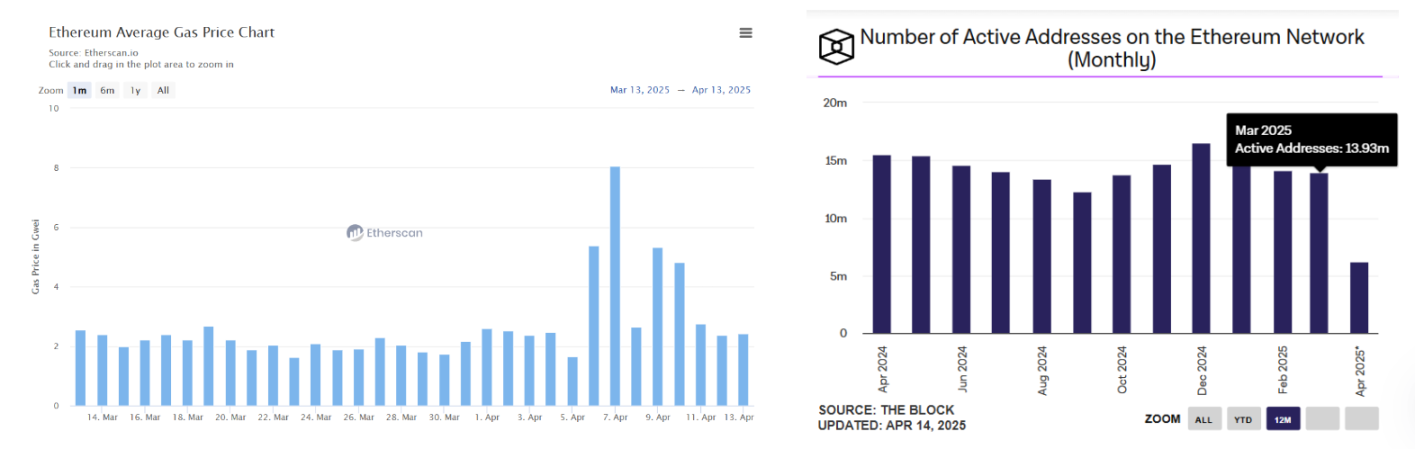Click the Apr 2024 active addresses bar

click(x=881, y=244)
